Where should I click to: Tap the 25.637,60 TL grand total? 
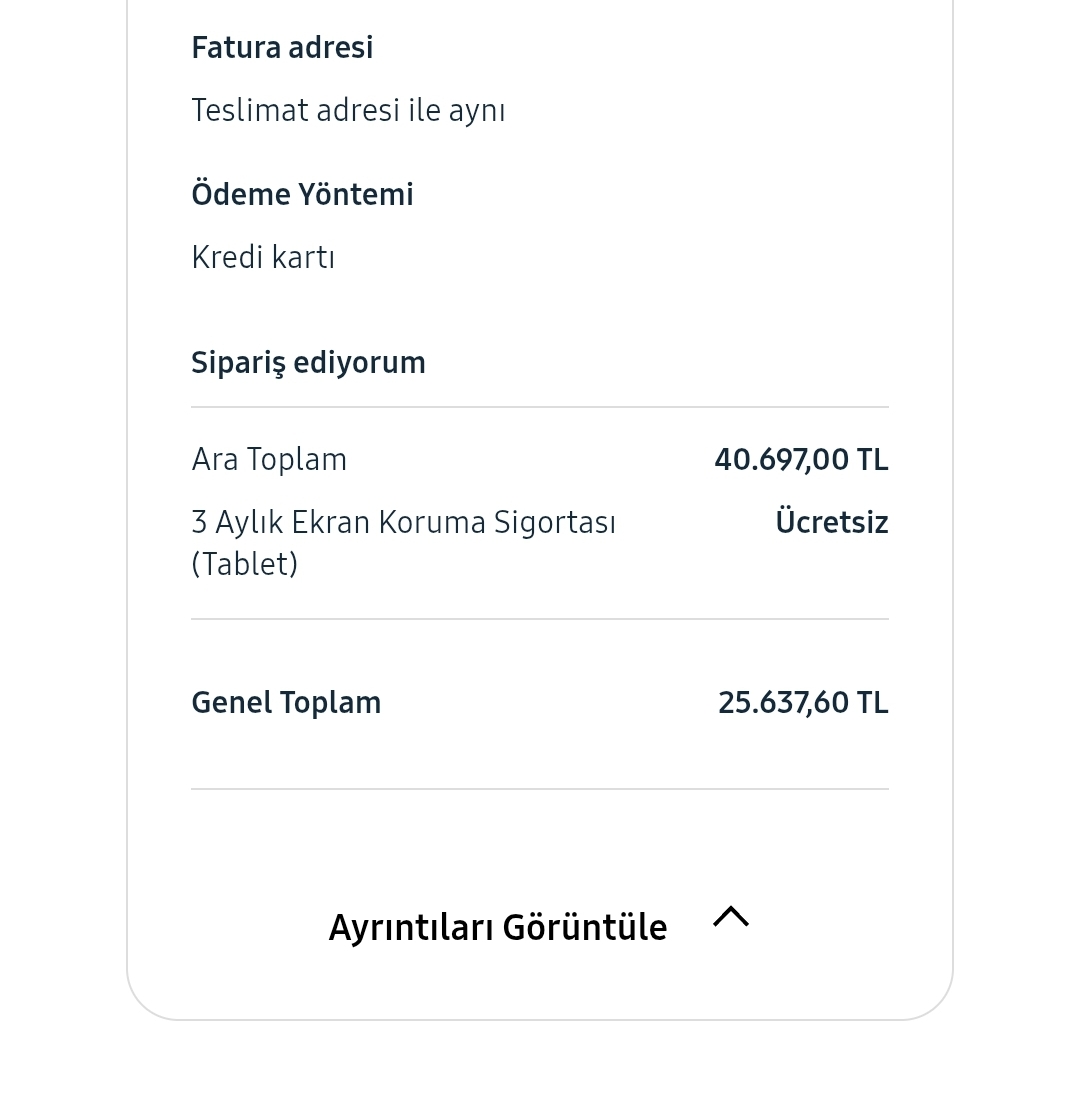click(803, 703)
